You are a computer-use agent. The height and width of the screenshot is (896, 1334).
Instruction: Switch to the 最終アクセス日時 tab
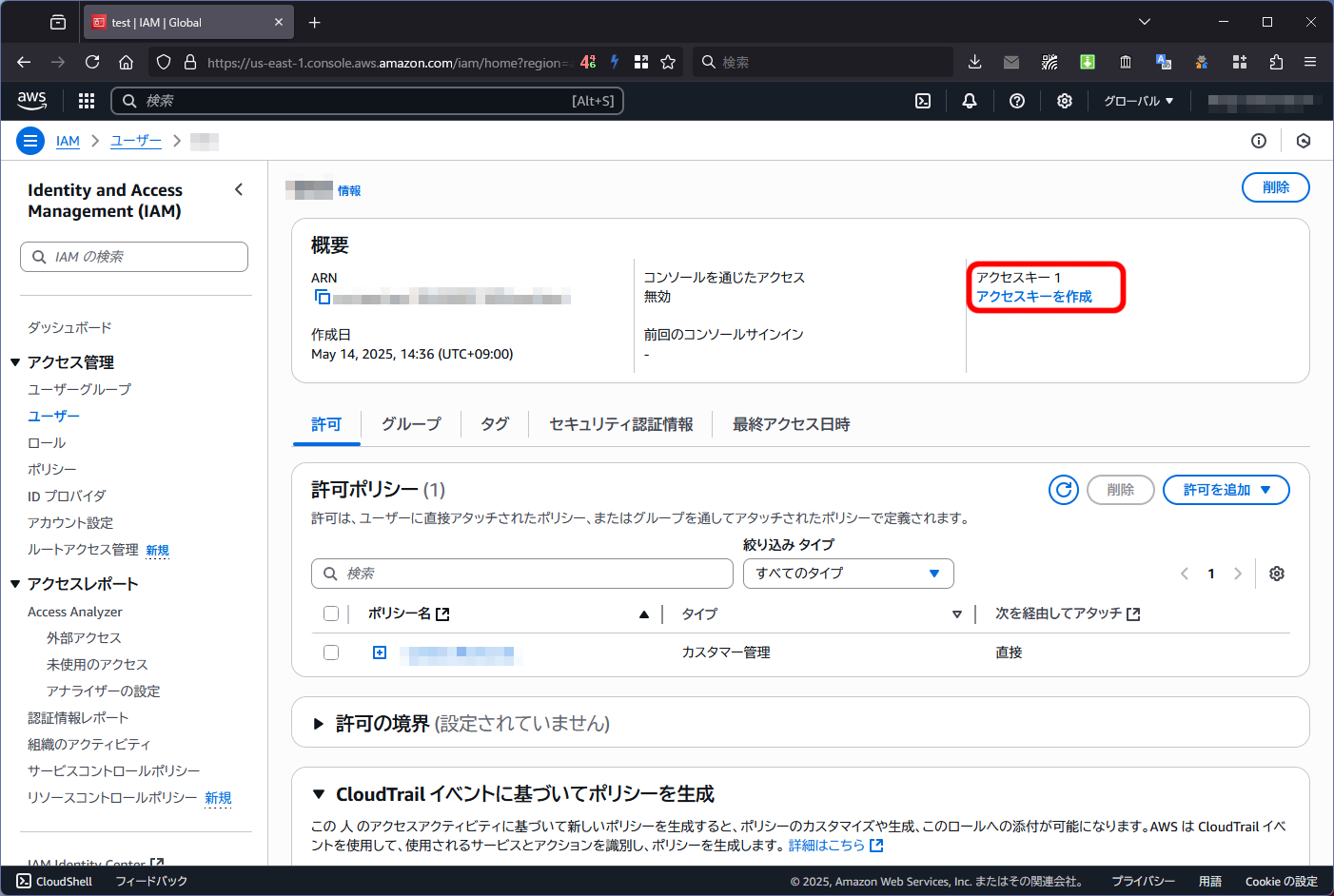click(x=792, y=424)
